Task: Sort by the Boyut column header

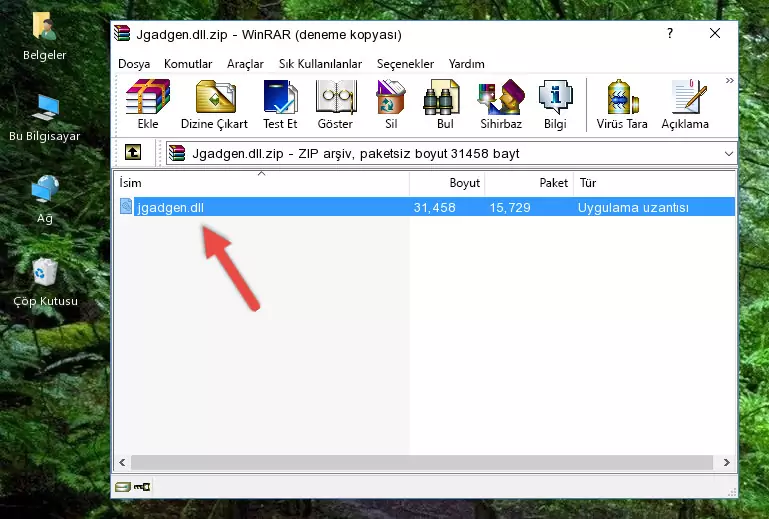Action: coord(447,183)
